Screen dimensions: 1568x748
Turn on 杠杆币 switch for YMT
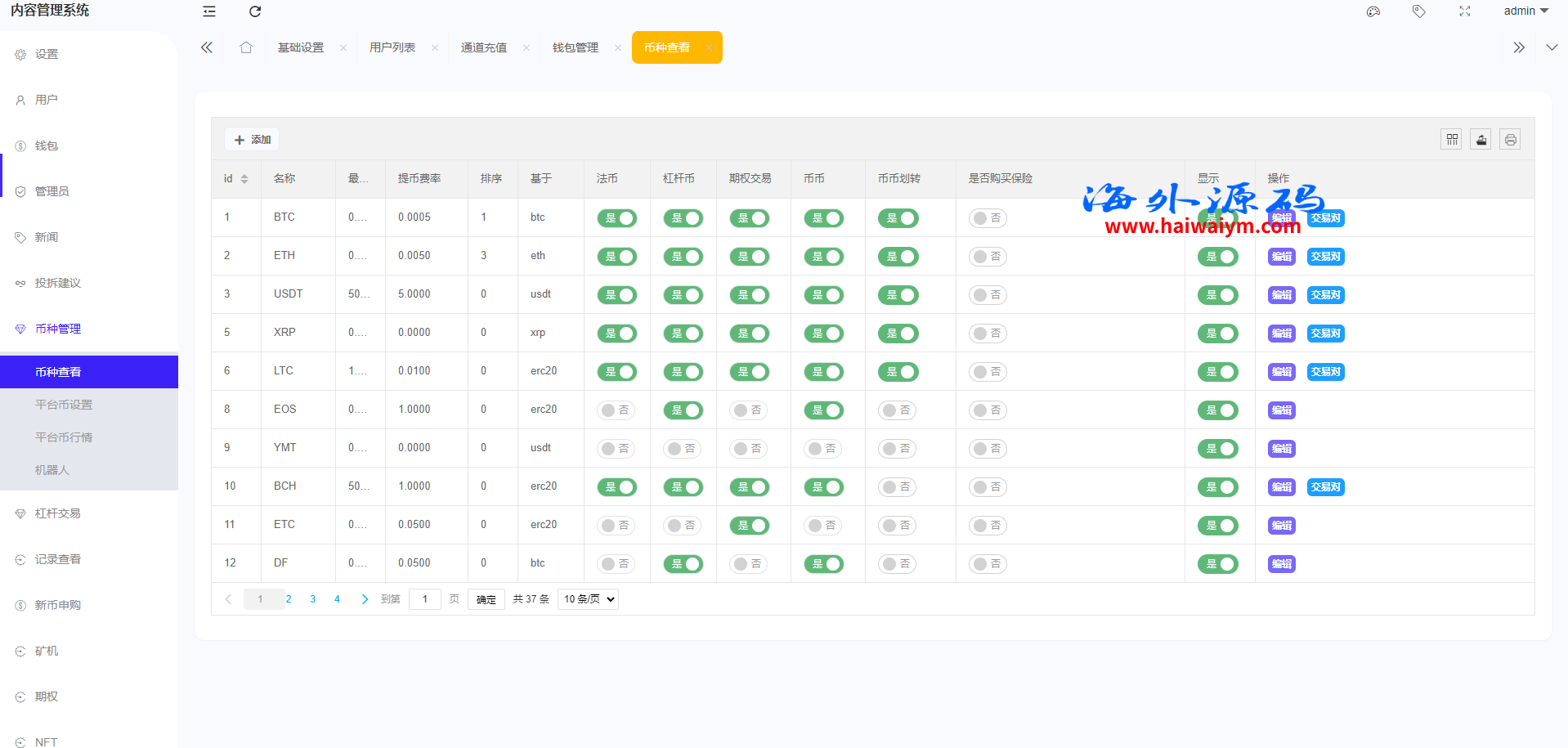pos(683,449)
